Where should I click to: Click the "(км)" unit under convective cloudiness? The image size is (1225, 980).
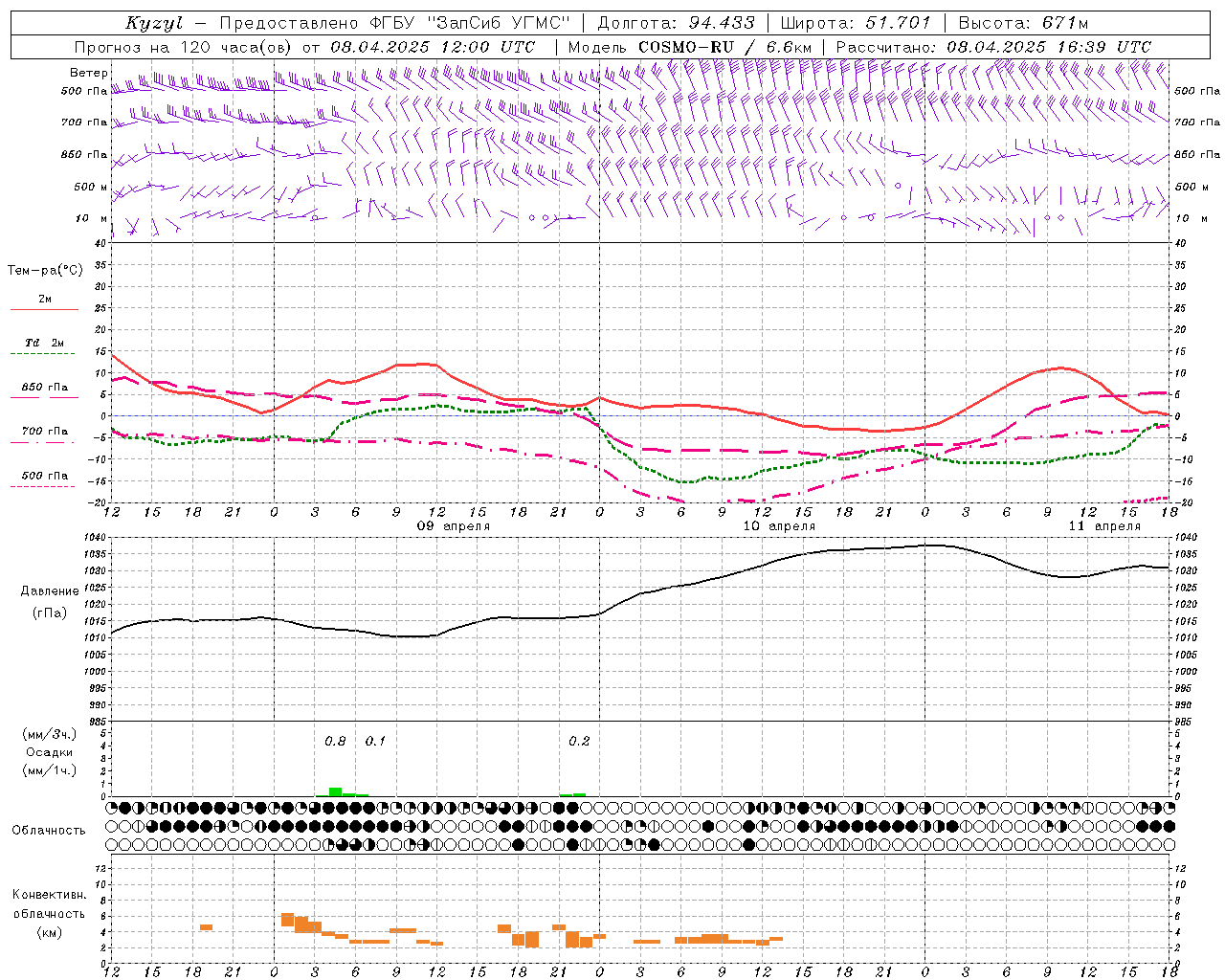pyautogui.click(x=49, y=932)
